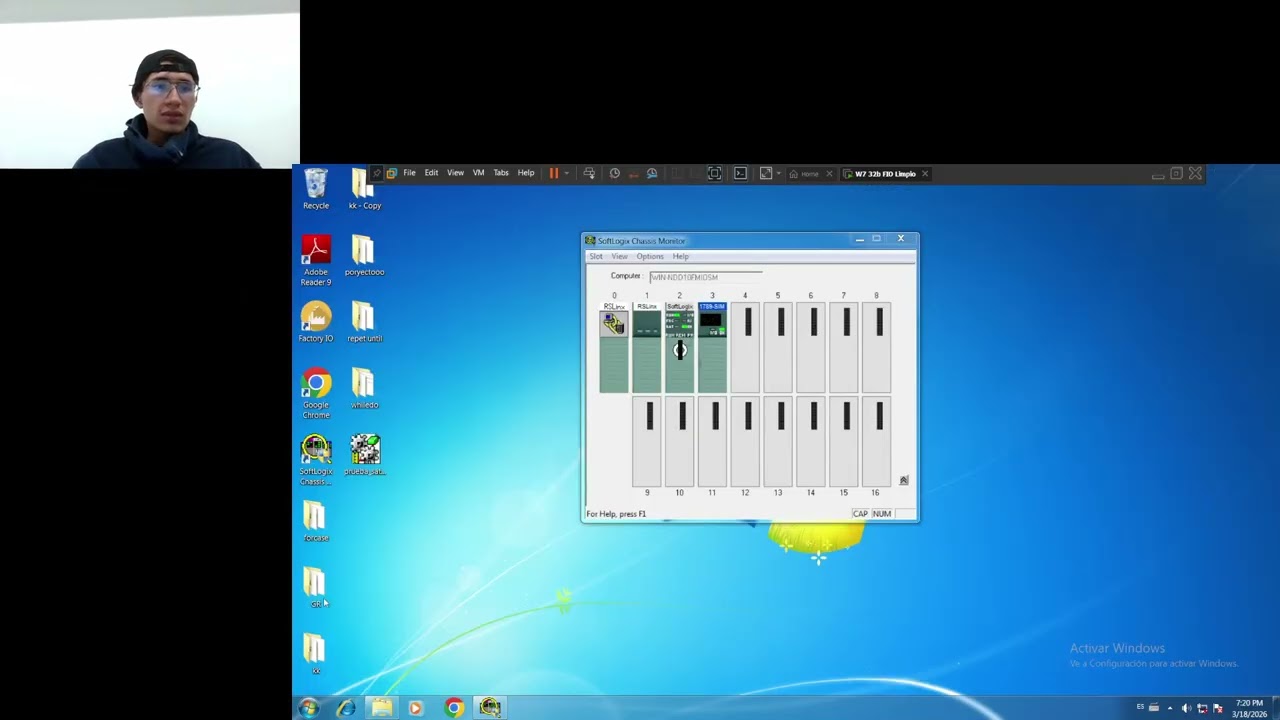Show hidden system tray icons
1280x720 pixels.
[x=1170, y=708]
